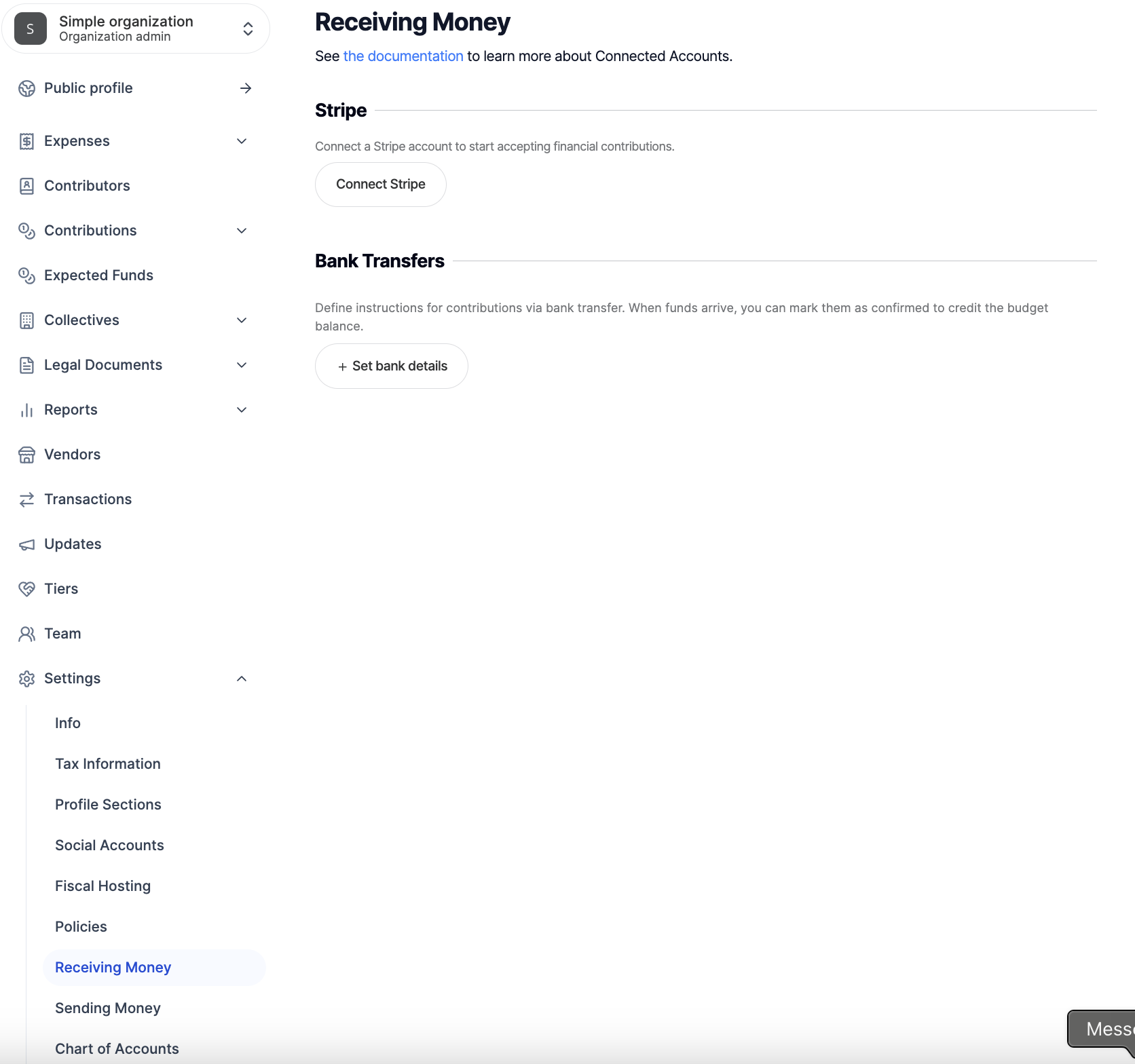
Task: Click the Transactions arrows icon
Action: point(26,499)
